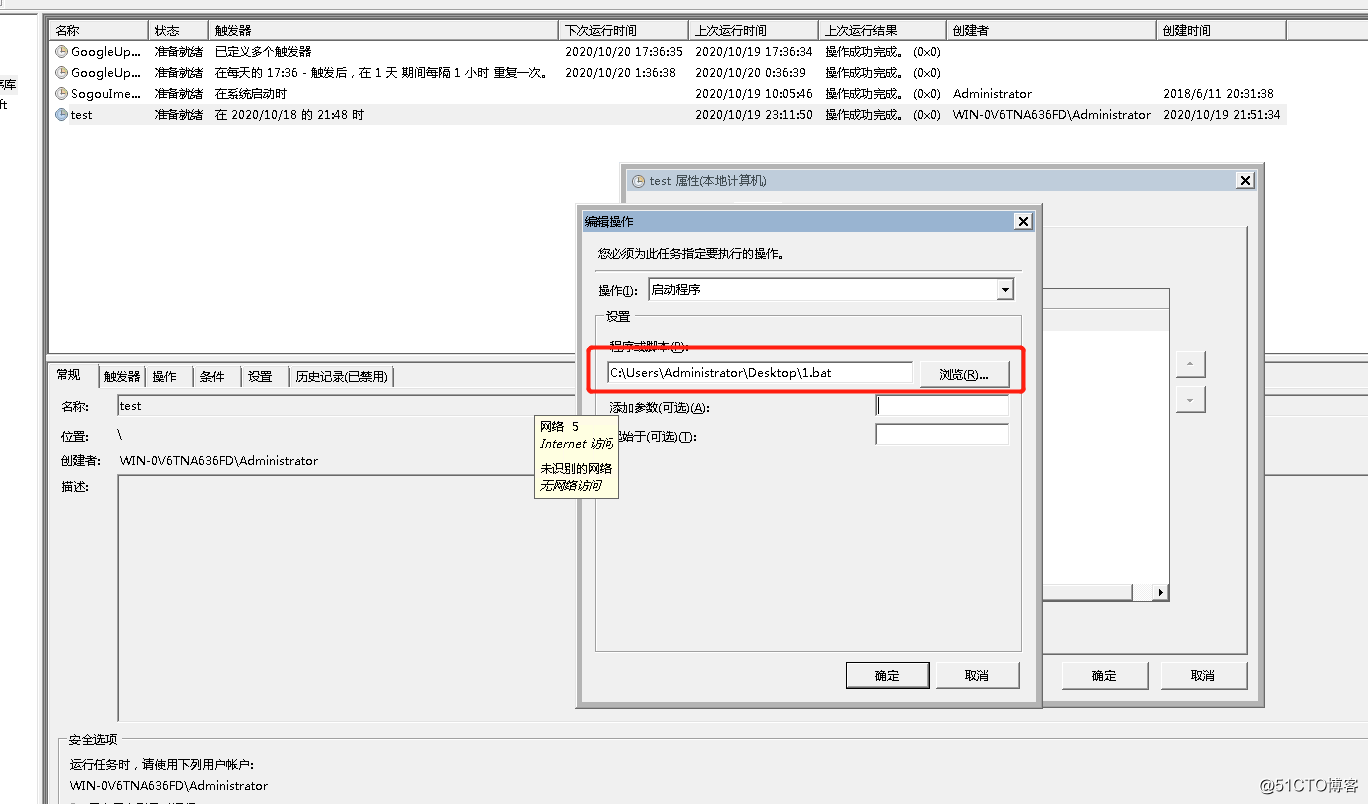Click the 操作成功完成 result in the test row
1368x804 pixels.
883,115
